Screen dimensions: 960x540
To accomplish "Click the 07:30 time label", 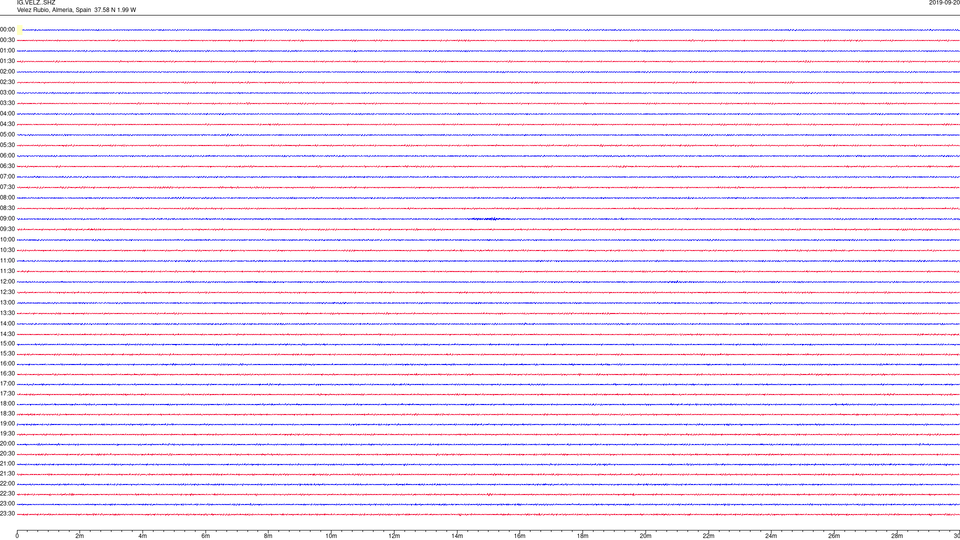I will (x=7, y=187).
